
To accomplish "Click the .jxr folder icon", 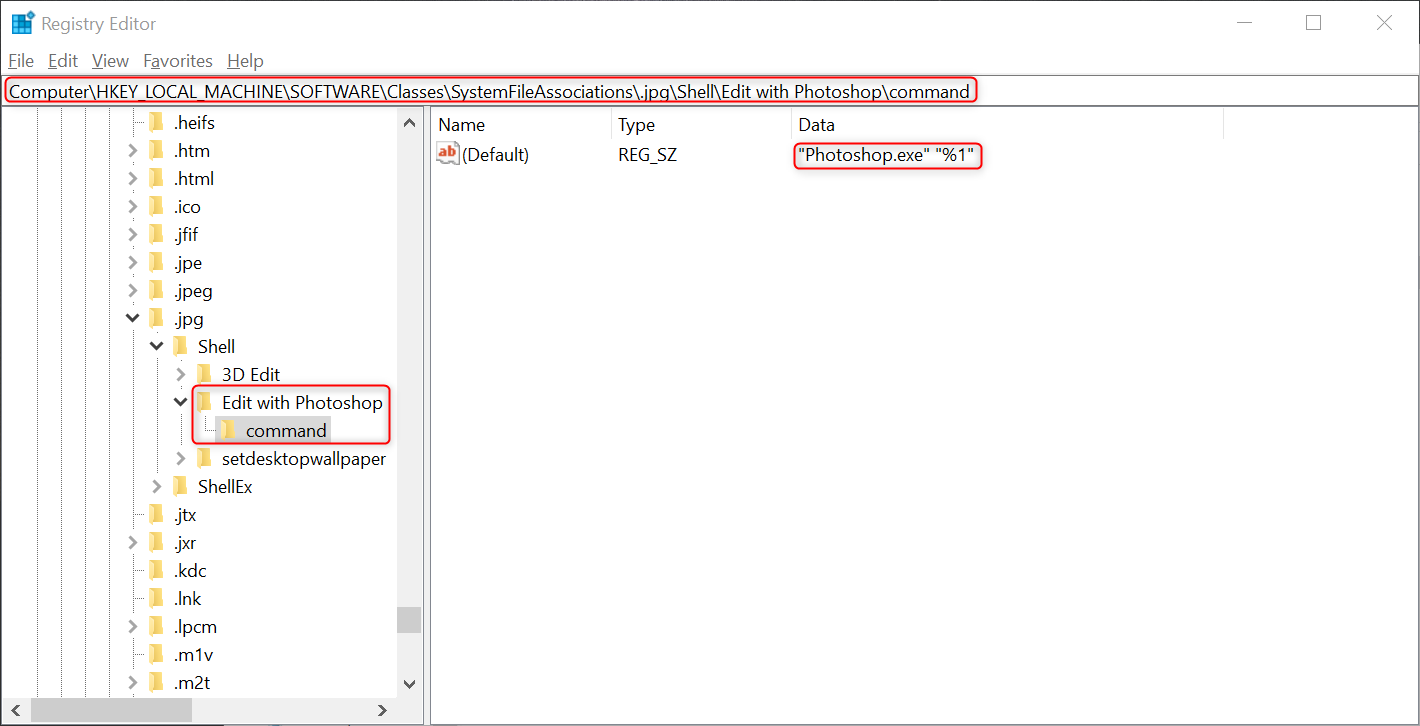I will pyautogui.click(x=156, y=543).
